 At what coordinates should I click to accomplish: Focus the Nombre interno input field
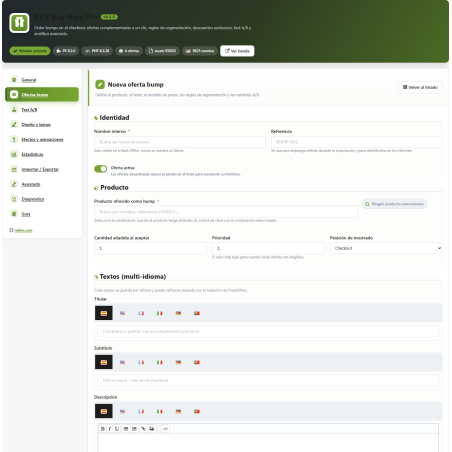click(180, 142)
